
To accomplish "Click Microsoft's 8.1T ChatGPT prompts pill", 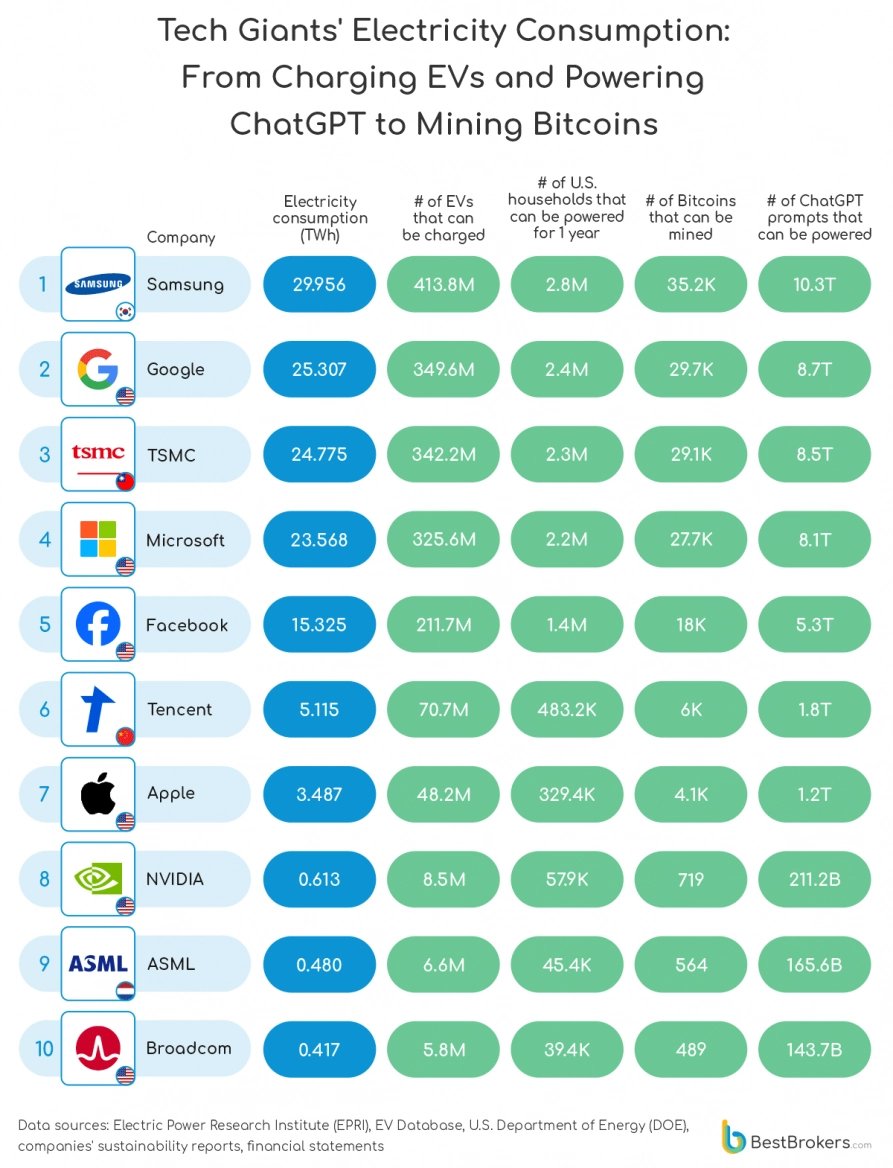I will [x=814, y=540].
